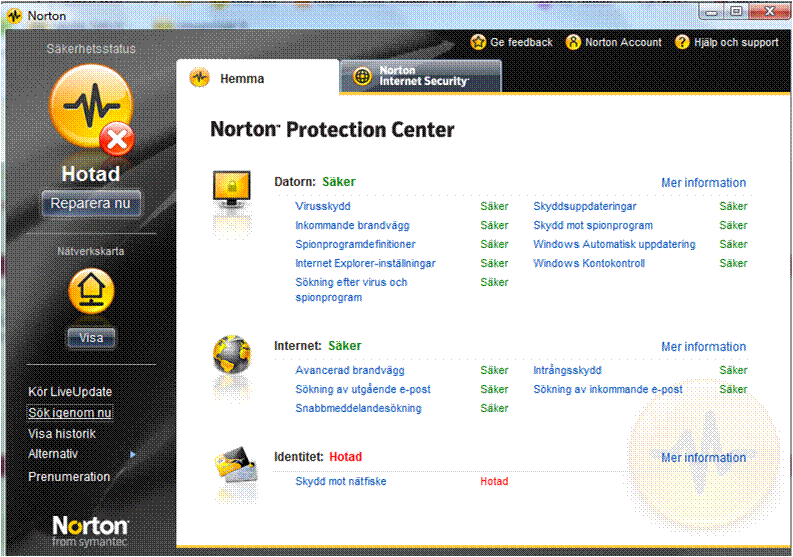This screenshot has width=793, height=557.
Task: Open Inkommande brandvägg details
Action: [353, 225]
